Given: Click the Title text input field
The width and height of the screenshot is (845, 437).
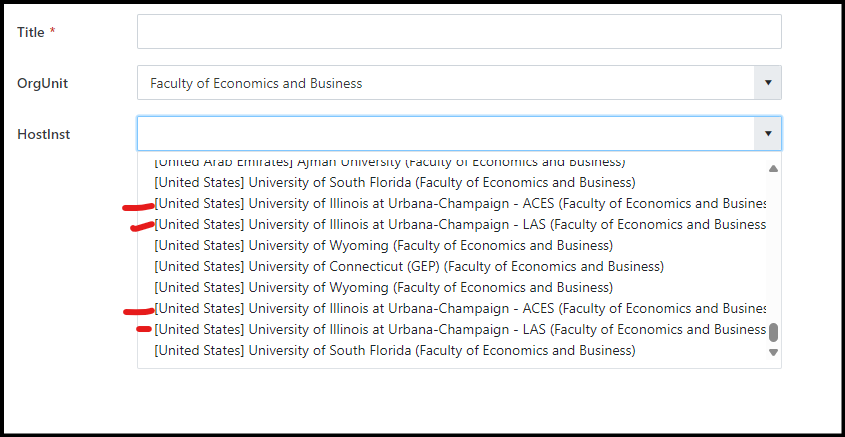Looking at the screenshot, I should pyautogui.click(x=459, y=32).
